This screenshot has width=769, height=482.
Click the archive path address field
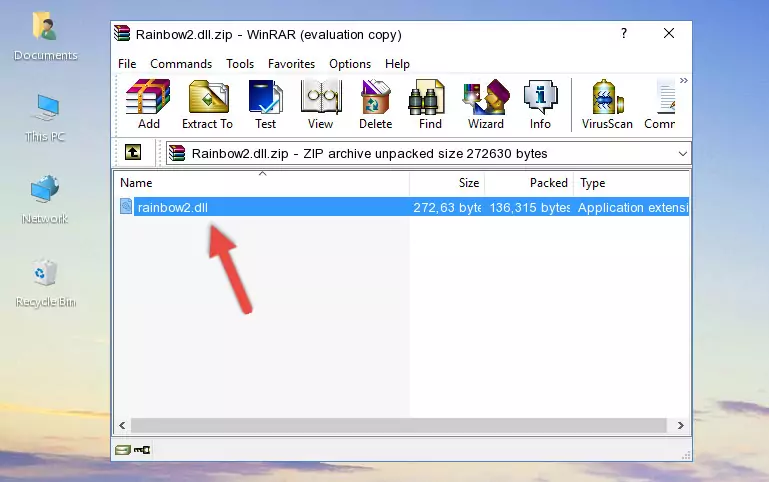click(429, 153)
